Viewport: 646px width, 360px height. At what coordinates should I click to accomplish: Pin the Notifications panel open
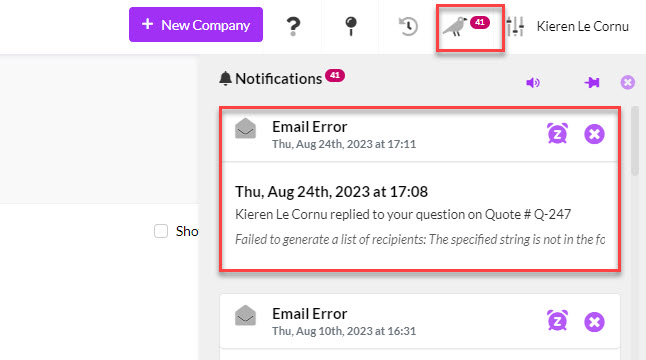[x=592, y=82]
